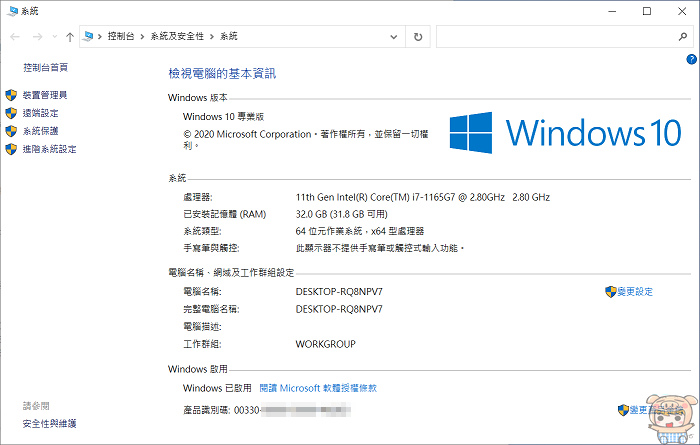Click the shield icon beside 系統保護
Viewport: 700px width, 445px height.
11,131
